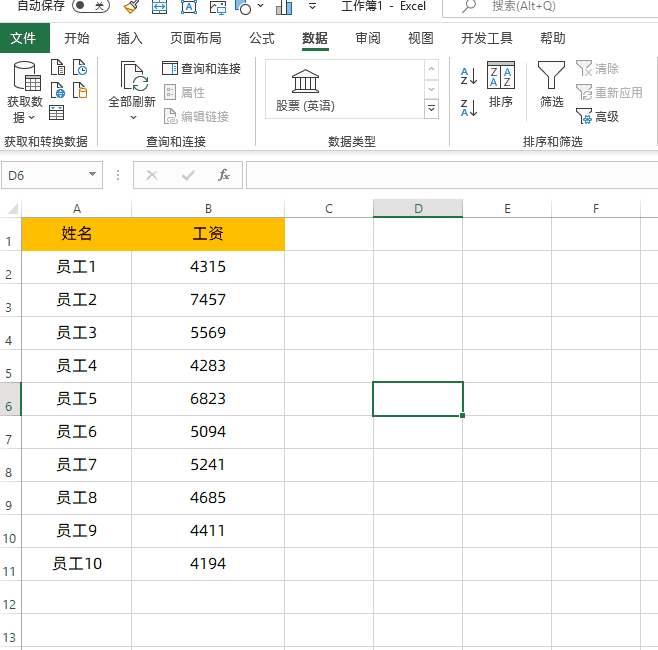
Task: Click Sort A to Z ascending icon
Action: coord(469,76)
